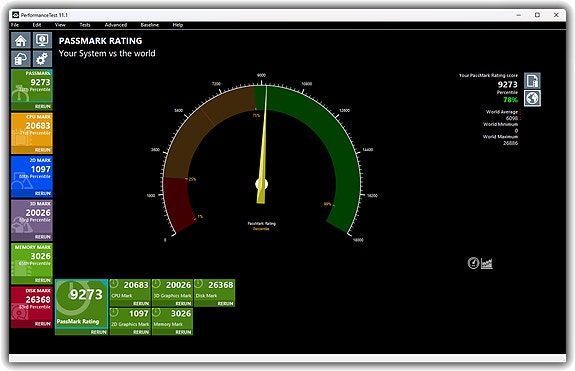Open the System Information monitor icon
Screen dimensions: 575x371
click(x=42, y=40)
